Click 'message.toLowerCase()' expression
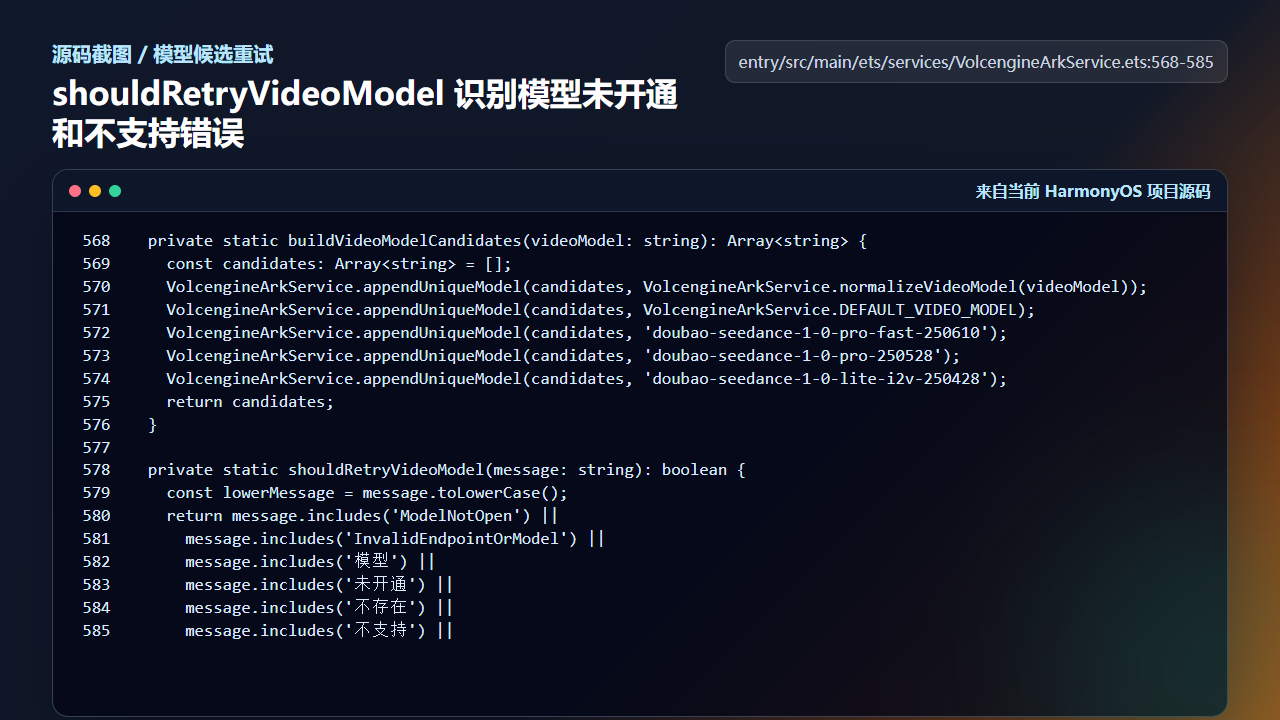 pos(460,493)
